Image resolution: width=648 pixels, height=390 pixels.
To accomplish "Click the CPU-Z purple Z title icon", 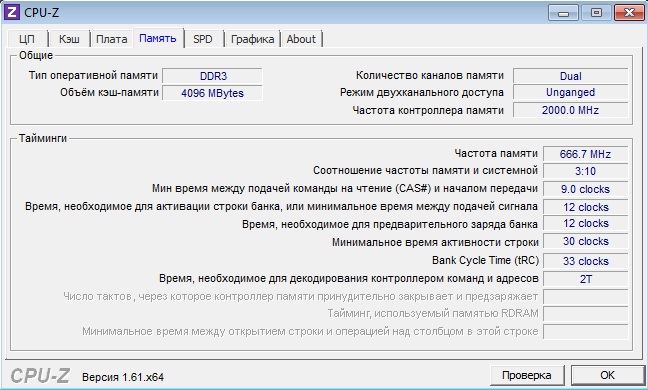I will [11, 12].
